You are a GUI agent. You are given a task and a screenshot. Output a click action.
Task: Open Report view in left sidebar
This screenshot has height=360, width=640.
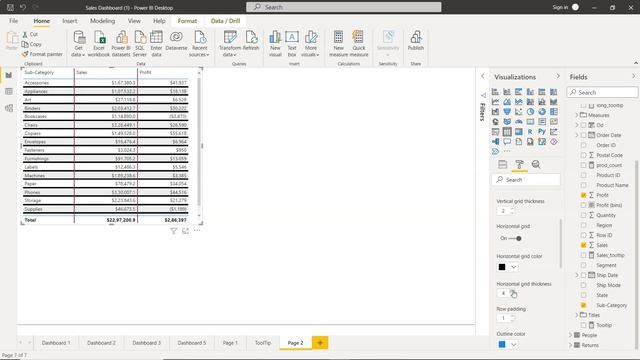9,75
